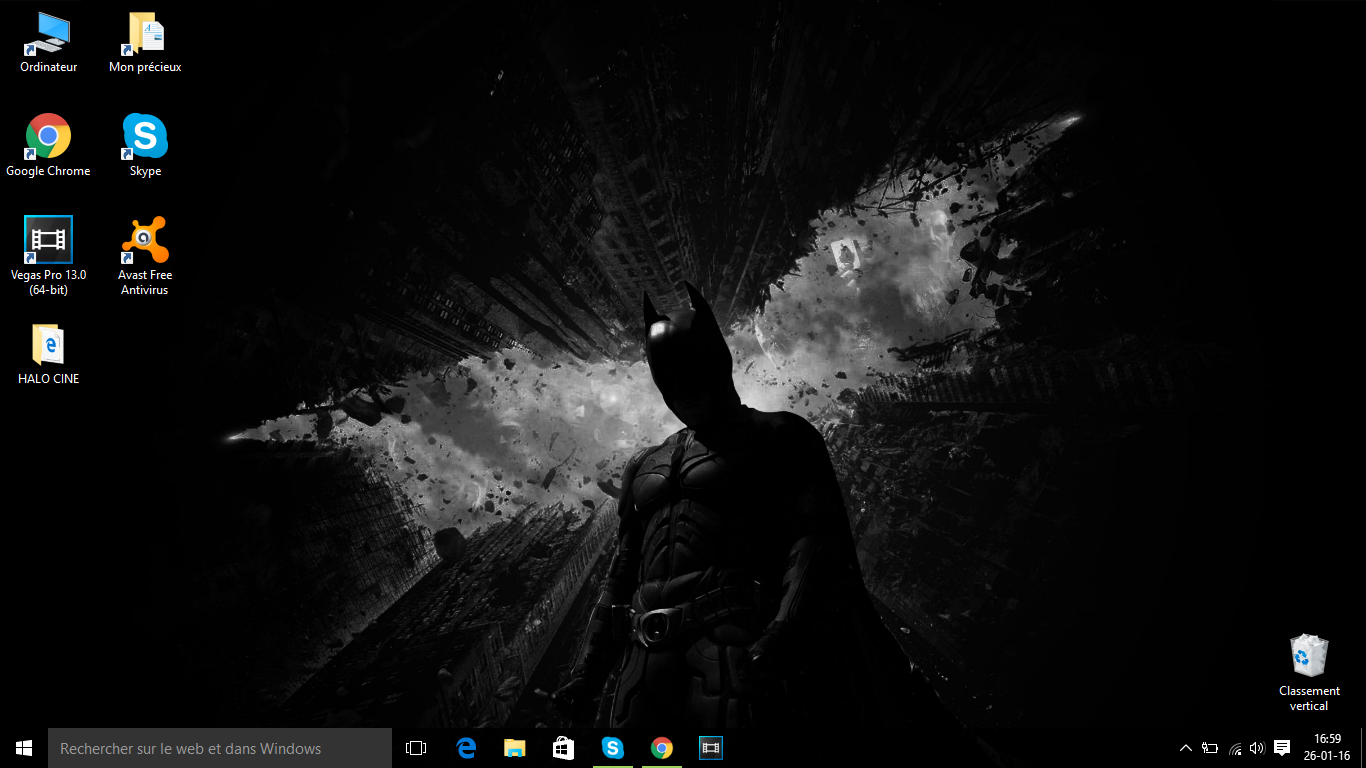Select the Google Chrome desktop shortcut
The width and height of the screenshot is (1366, 768).
48,146
